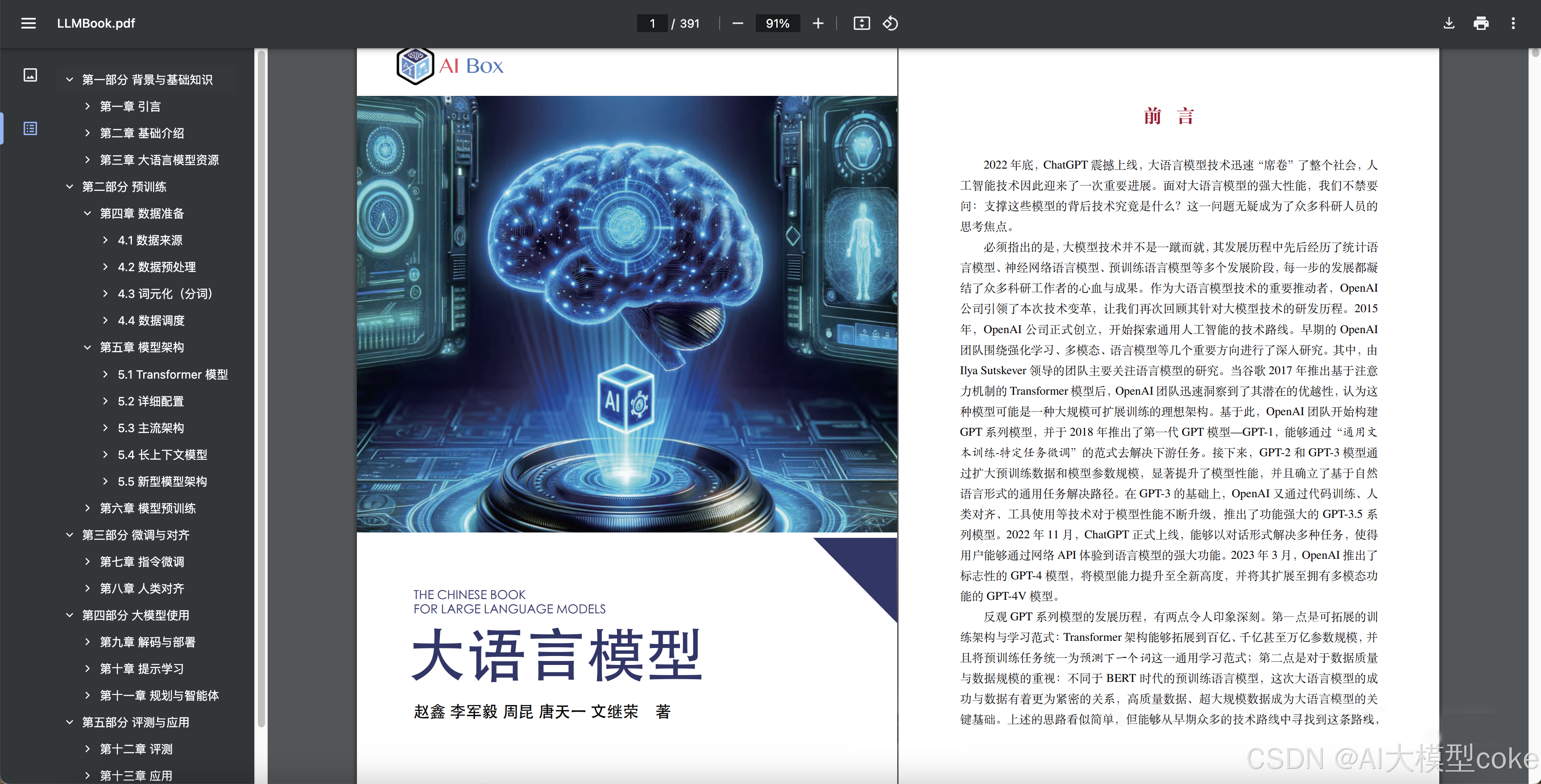Expand 第一章 引言 chapter
The height and width of the screenshot is (784, 1541).
pos(87,107)
